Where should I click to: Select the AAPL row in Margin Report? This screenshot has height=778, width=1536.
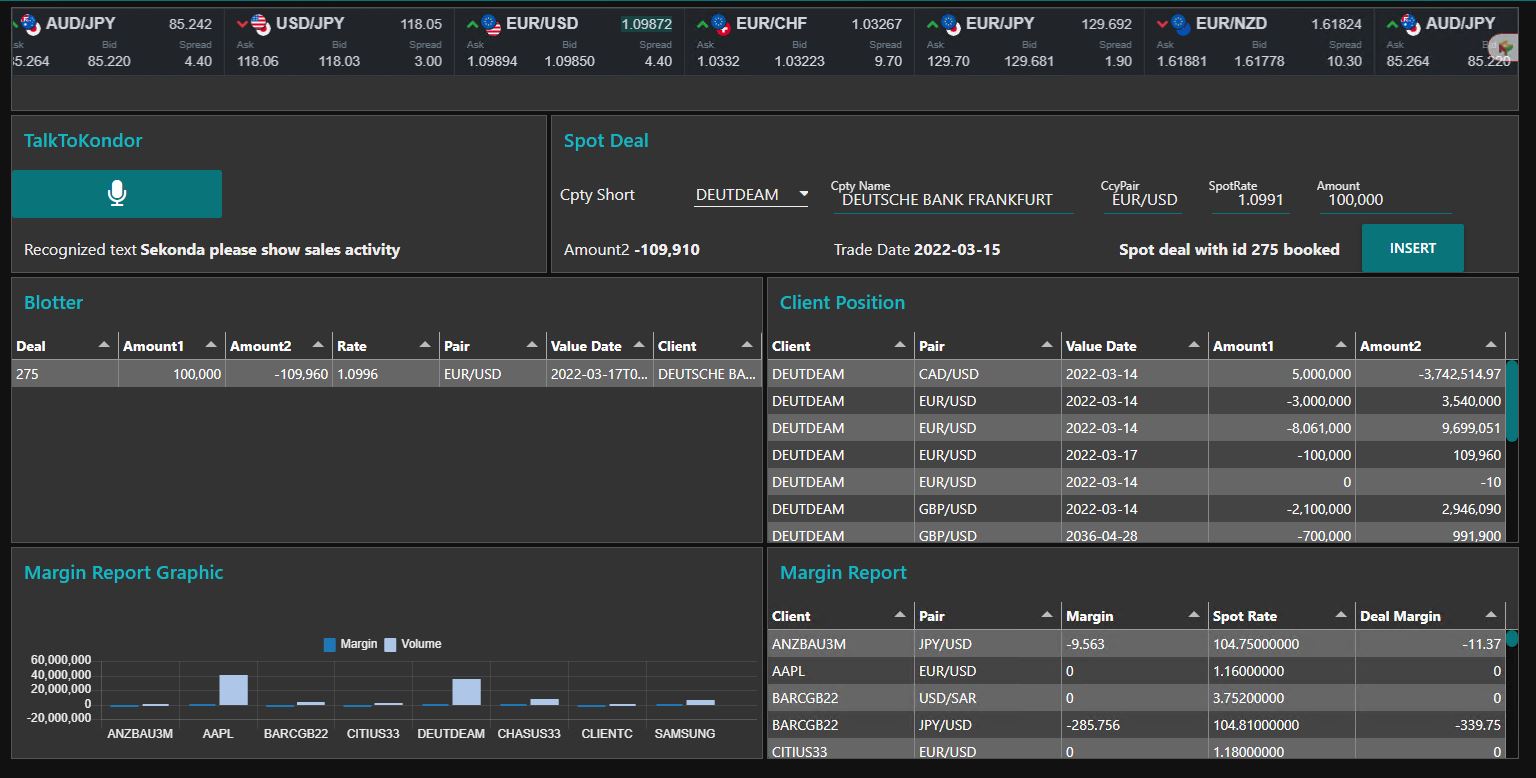1136,671
